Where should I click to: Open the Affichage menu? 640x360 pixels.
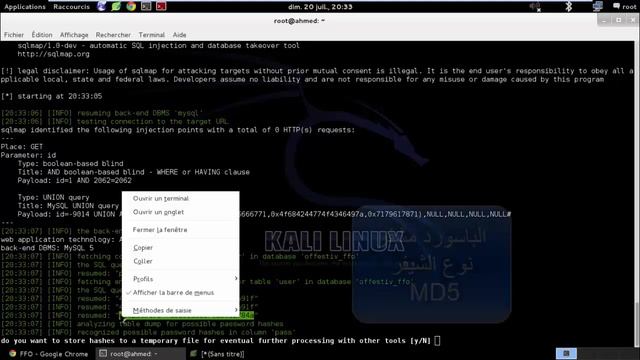pos(74,35)
